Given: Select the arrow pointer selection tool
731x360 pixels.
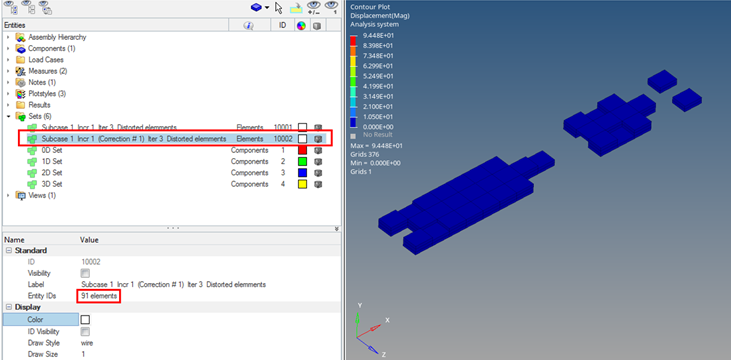Looking at the screenshot, I should tap(279, 7).
